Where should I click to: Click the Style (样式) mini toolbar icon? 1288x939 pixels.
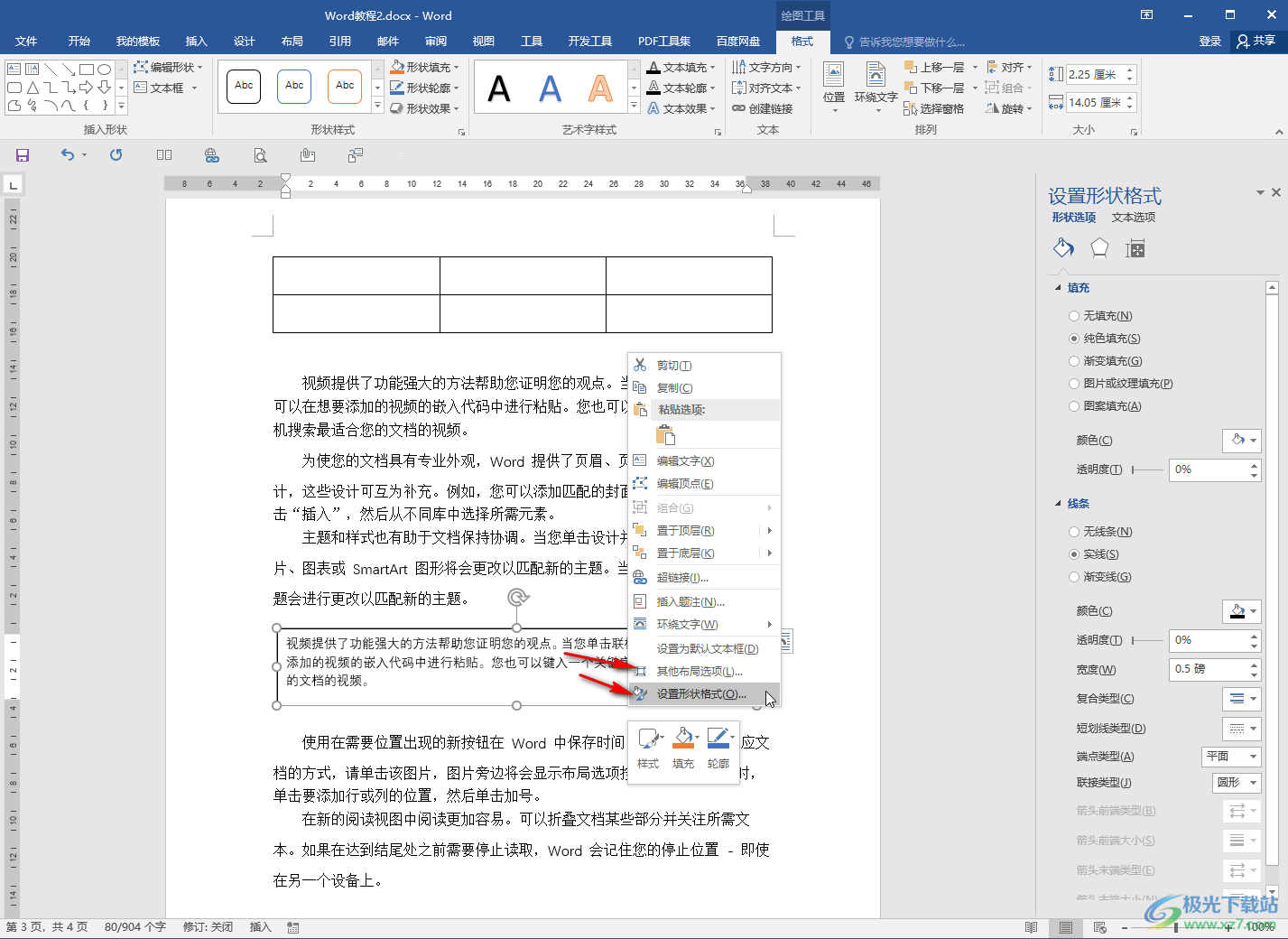click(x=648, y=748)
